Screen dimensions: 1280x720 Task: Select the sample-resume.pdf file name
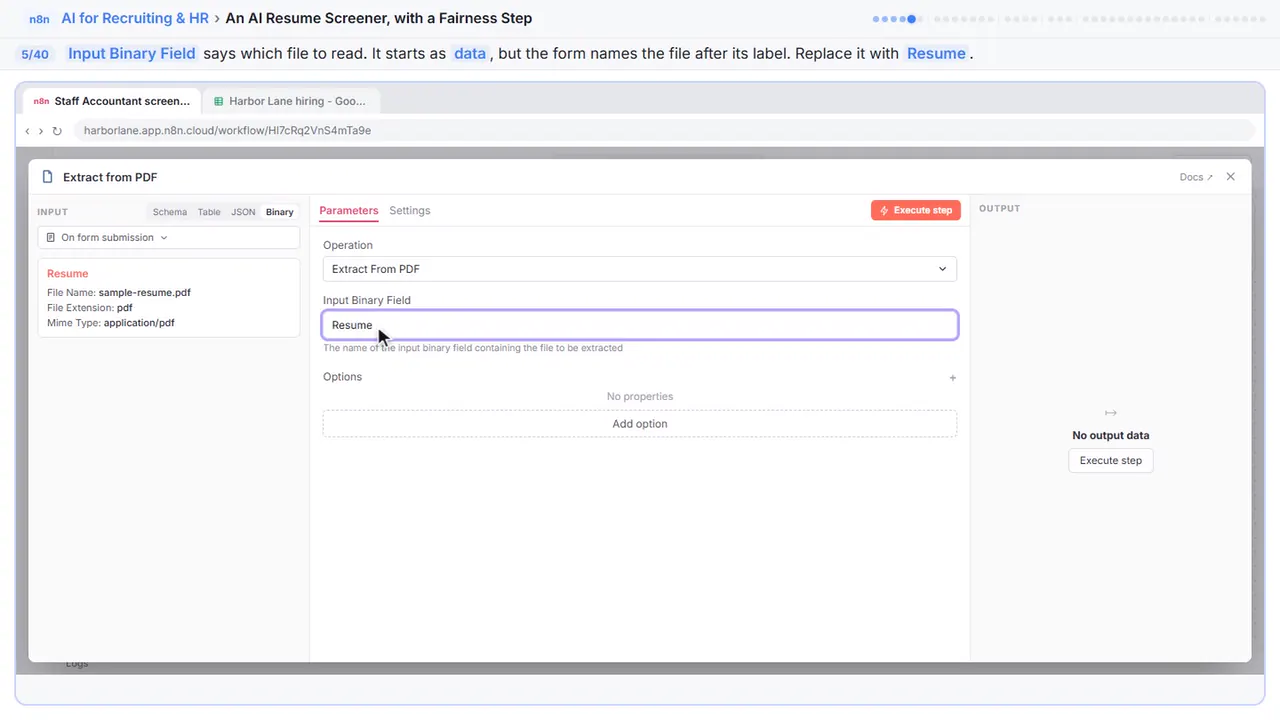[145, 293]
